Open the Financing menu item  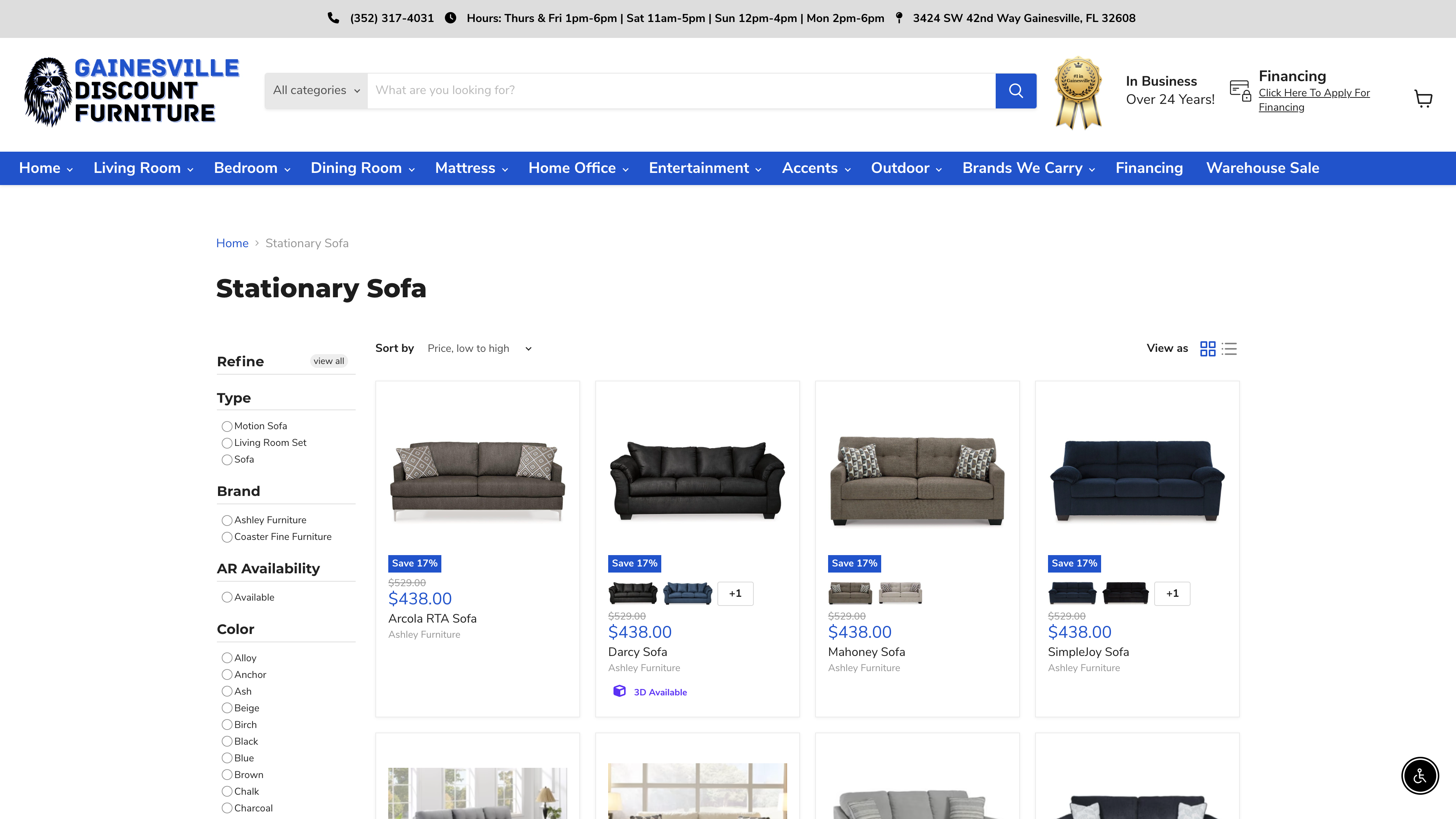tap(1148, 168)
